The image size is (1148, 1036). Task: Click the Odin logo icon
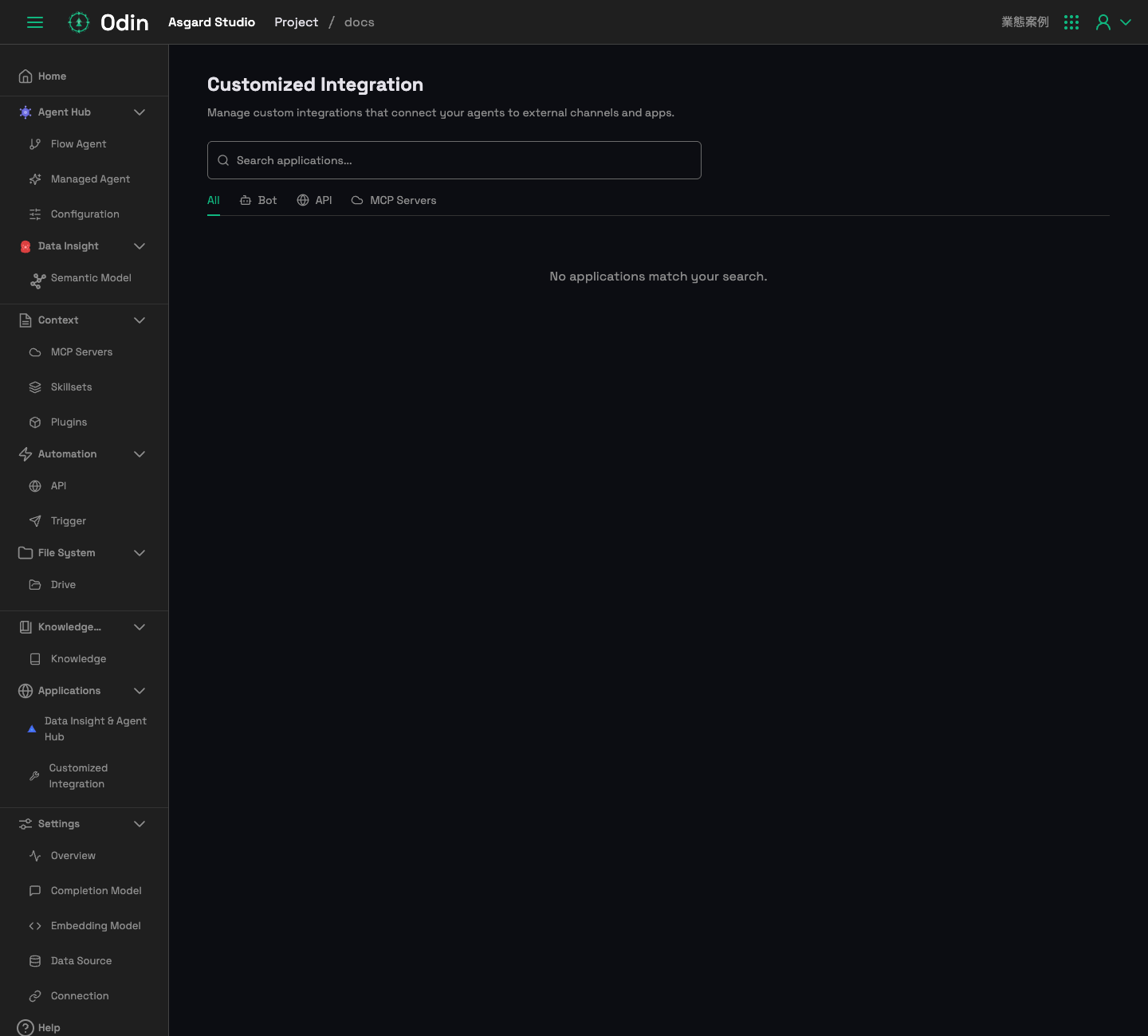click(79, 22)
